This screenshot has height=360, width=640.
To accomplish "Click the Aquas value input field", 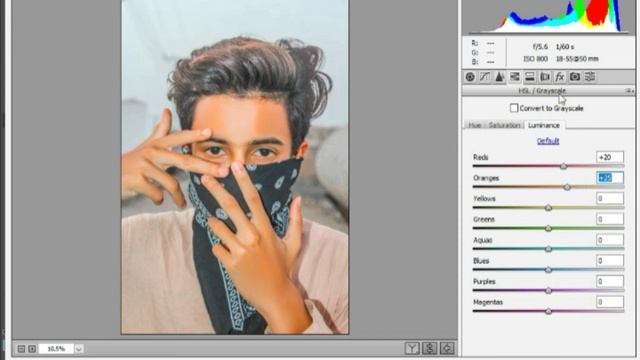I will pyautogui.click(x=610, y=240).
